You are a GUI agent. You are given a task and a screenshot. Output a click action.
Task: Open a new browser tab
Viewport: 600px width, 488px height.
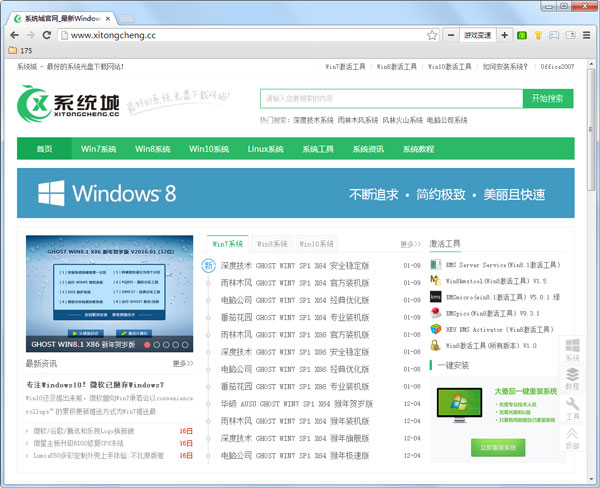click(x=126, y=18)
